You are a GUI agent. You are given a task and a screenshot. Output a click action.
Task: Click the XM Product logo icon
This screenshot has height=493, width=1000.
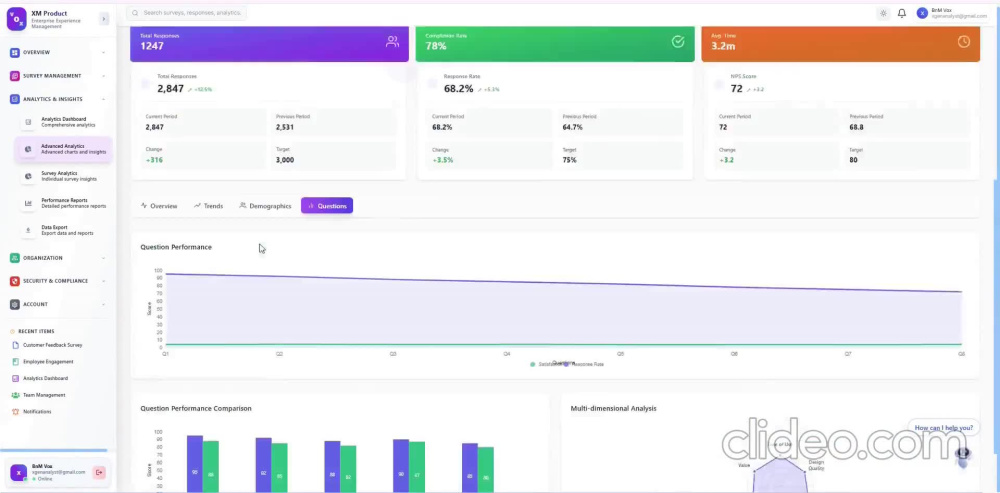[x=17, y=19]
